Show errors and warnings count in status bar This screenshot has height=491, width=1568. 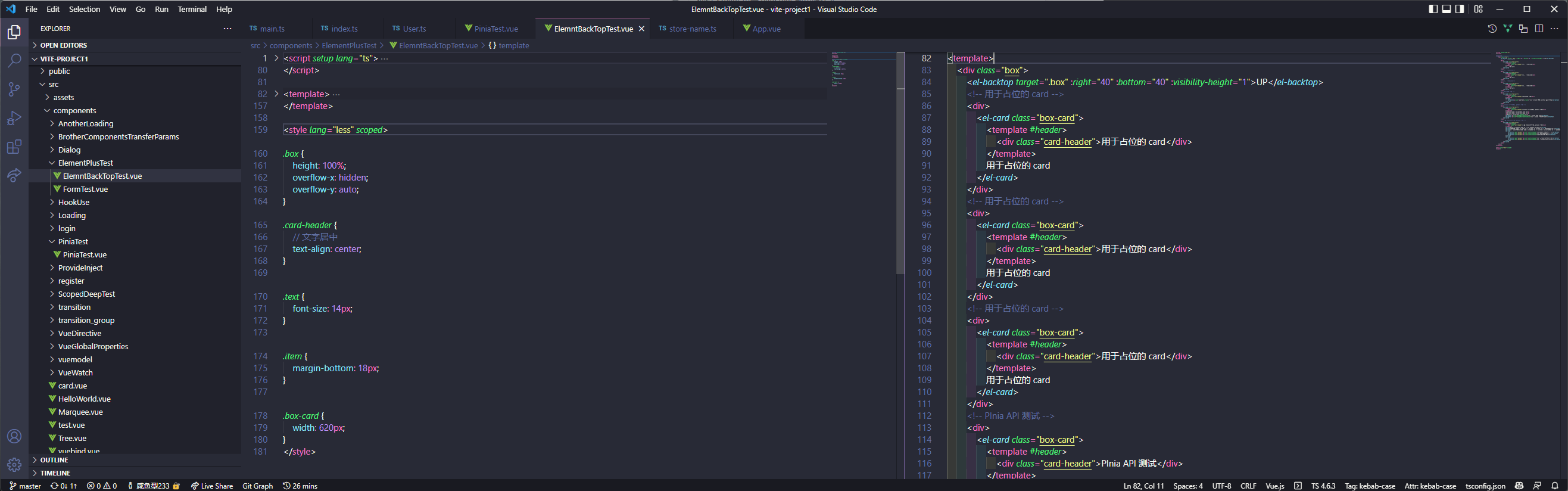tap(102, 486)
